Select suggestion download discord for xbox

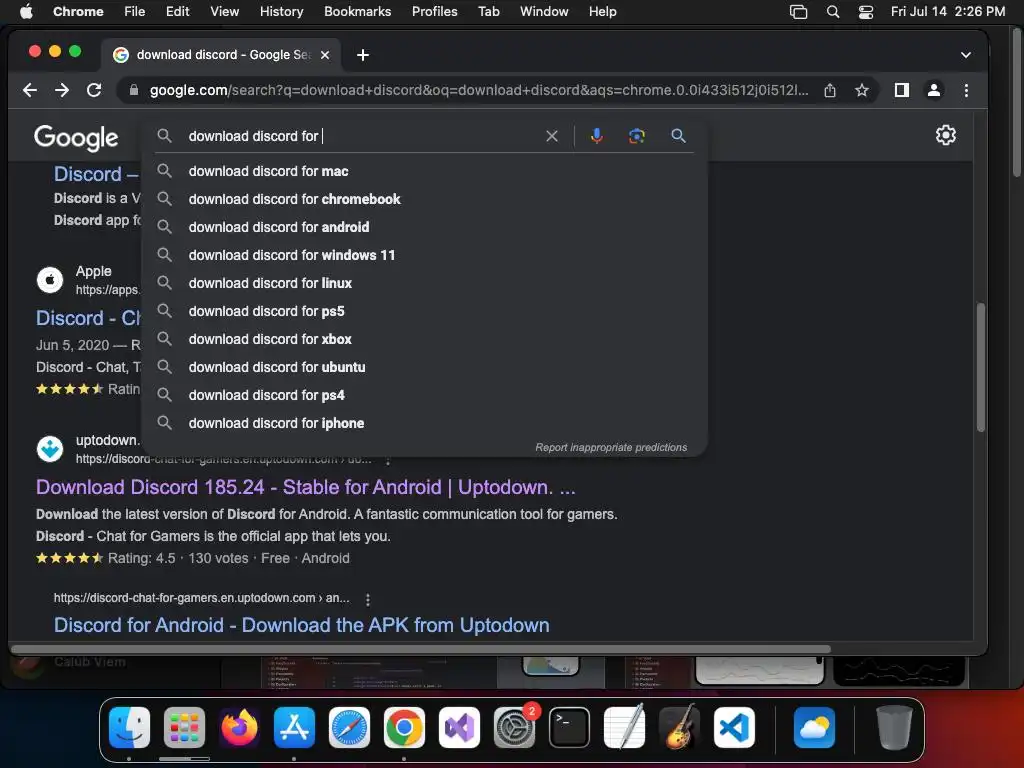coord(424,340)
